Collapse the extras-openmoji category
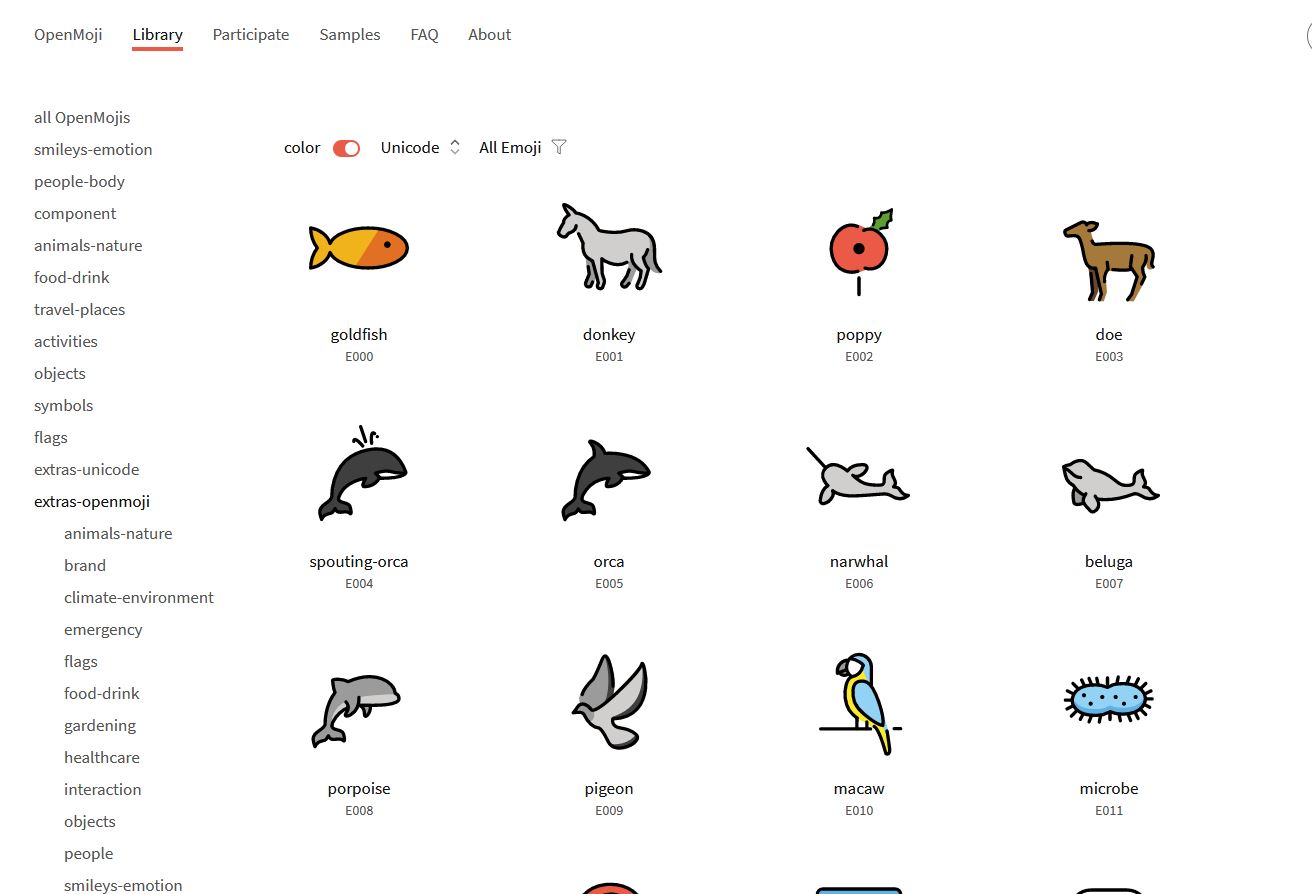1312x894 pixels. (92, 501)
